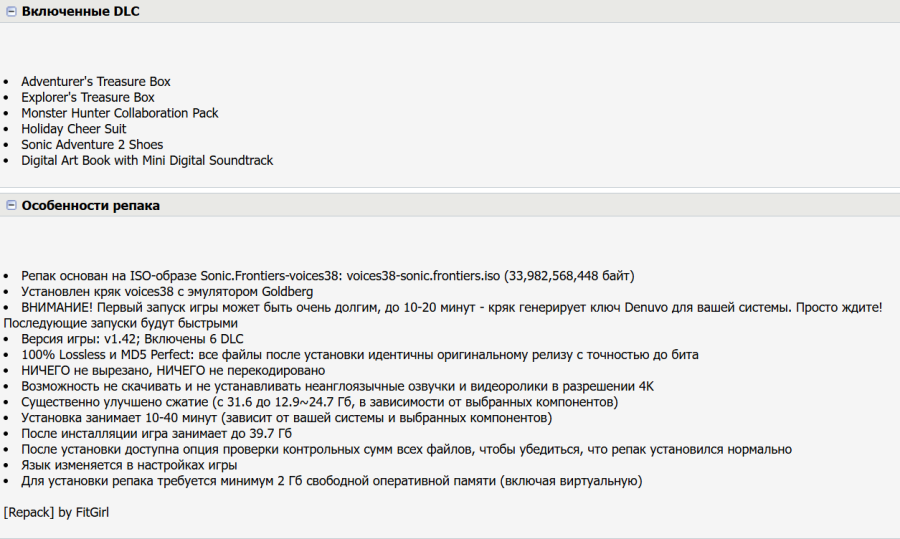Click the Goldberg emulator crack line
Image resolution: width=900 pixels, height=539 pixels.
point(167,292)
